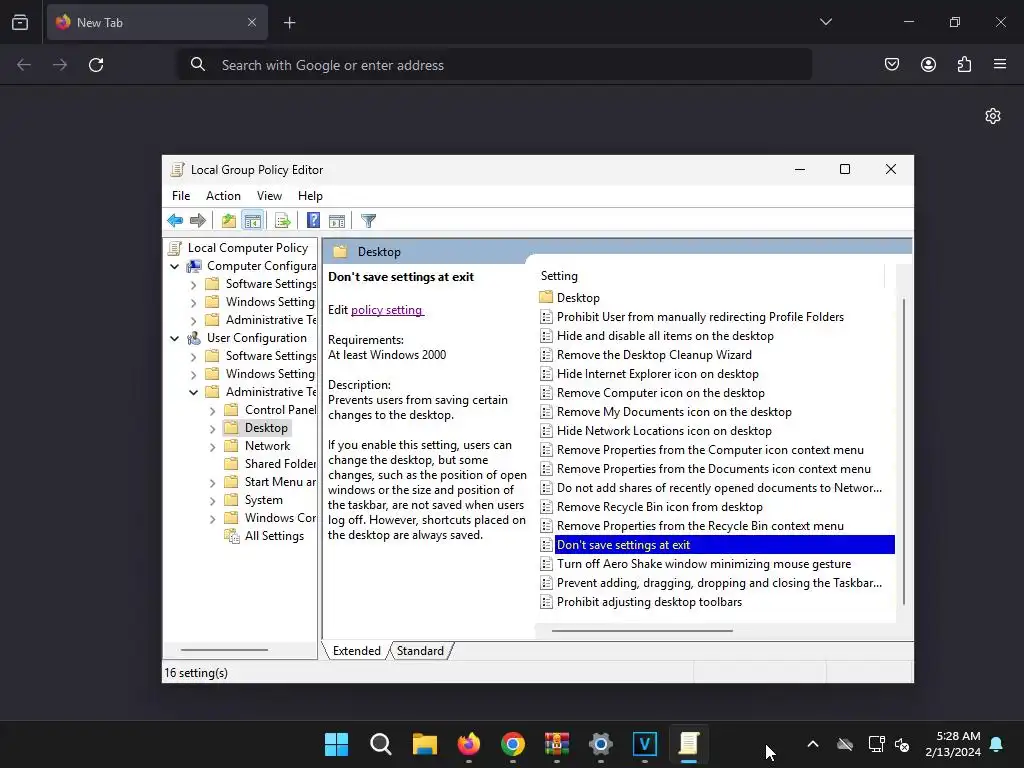The image size is (1024, 768).
Task: Click the Forward arrow in Group Policy toolbar
Action: 198,221
